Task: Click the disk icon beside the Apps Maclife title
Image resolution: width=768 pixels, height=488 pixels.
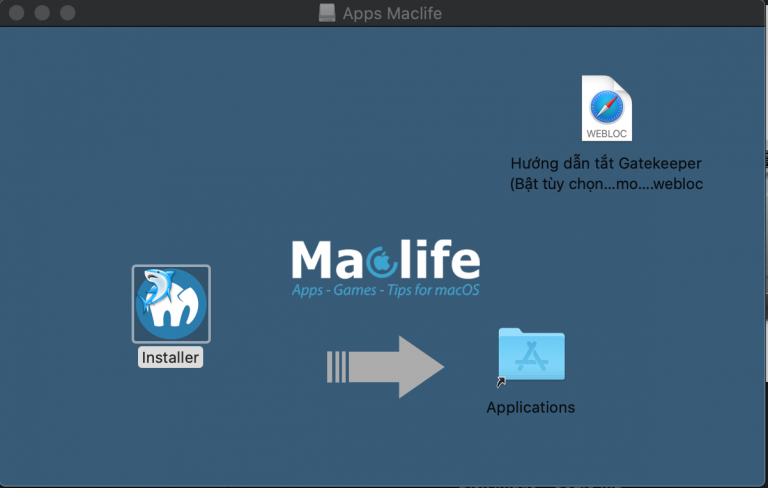Action: [x=327, y=13]
